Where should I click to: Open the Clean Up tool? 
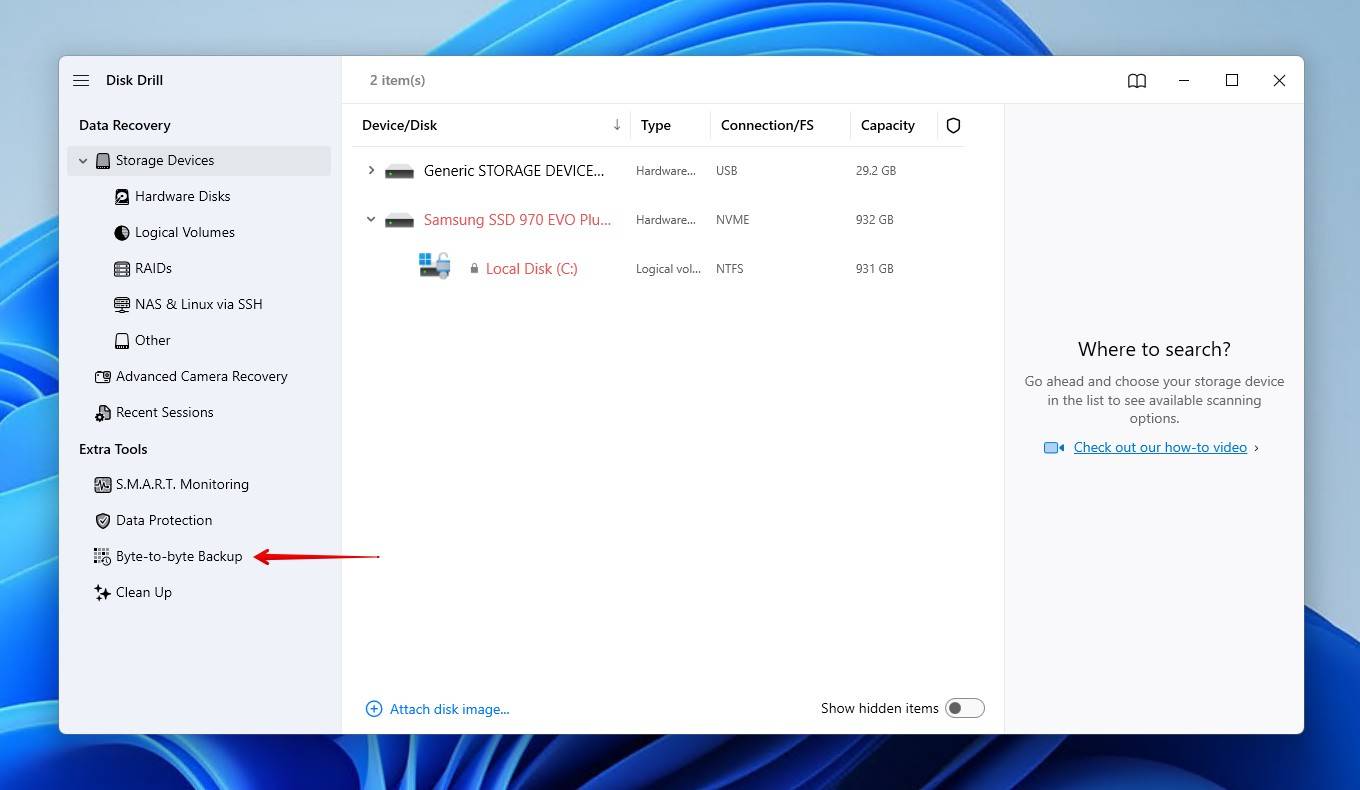point(144,592)
